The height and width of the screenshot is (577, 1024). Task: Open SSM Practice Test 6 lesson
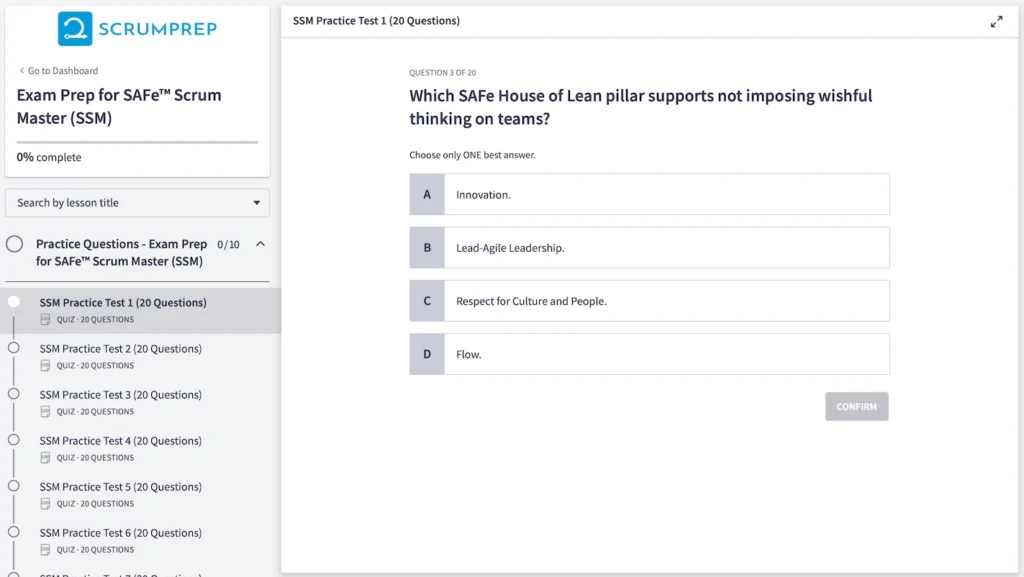point(120,533)
